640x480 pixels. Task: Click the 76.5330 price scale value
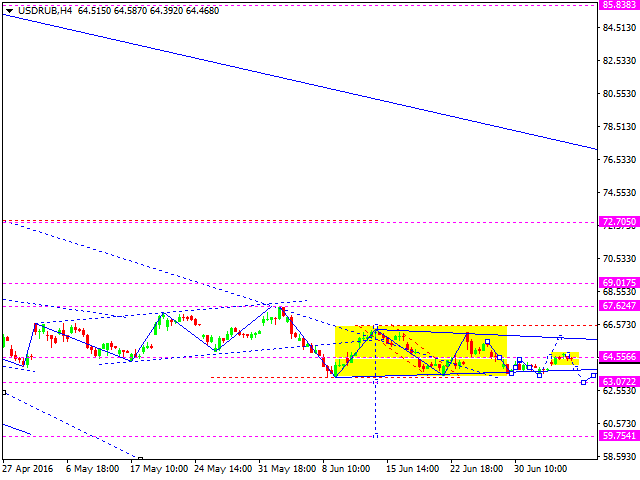point(620,160)
